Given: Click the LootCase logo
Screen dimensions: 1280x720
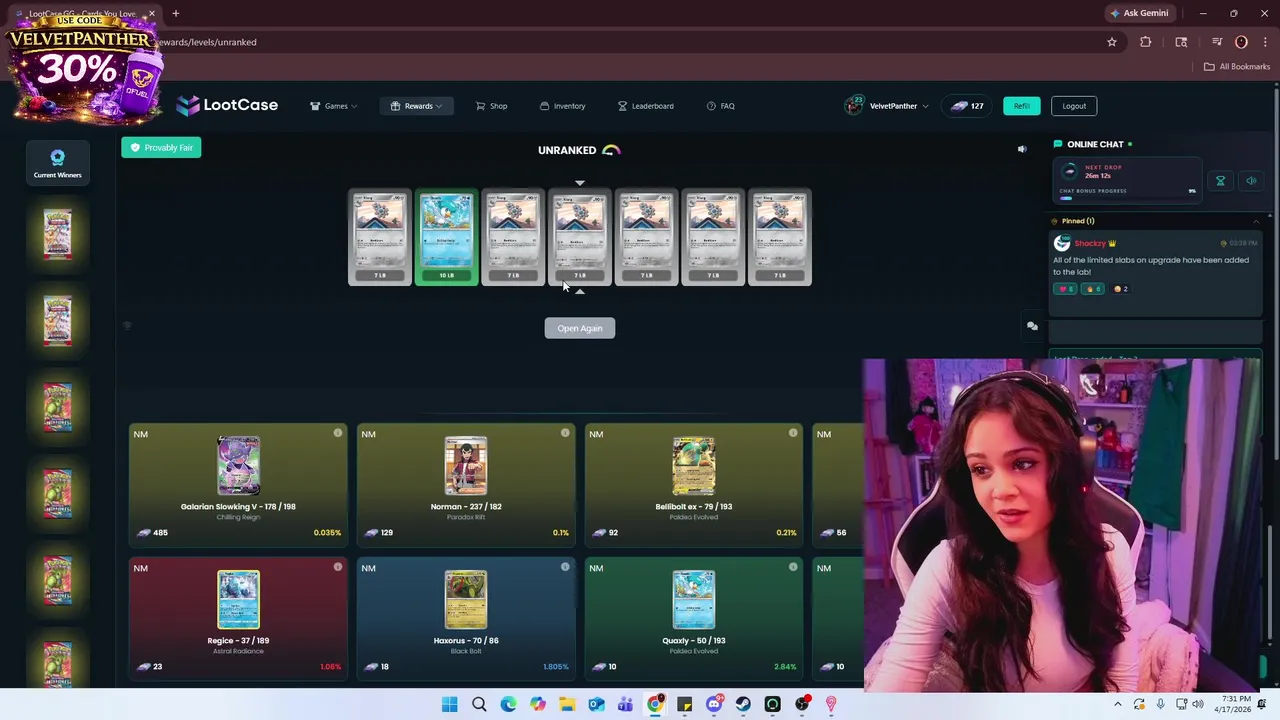Looking at the screenshot, I should (x=227, y=105).
